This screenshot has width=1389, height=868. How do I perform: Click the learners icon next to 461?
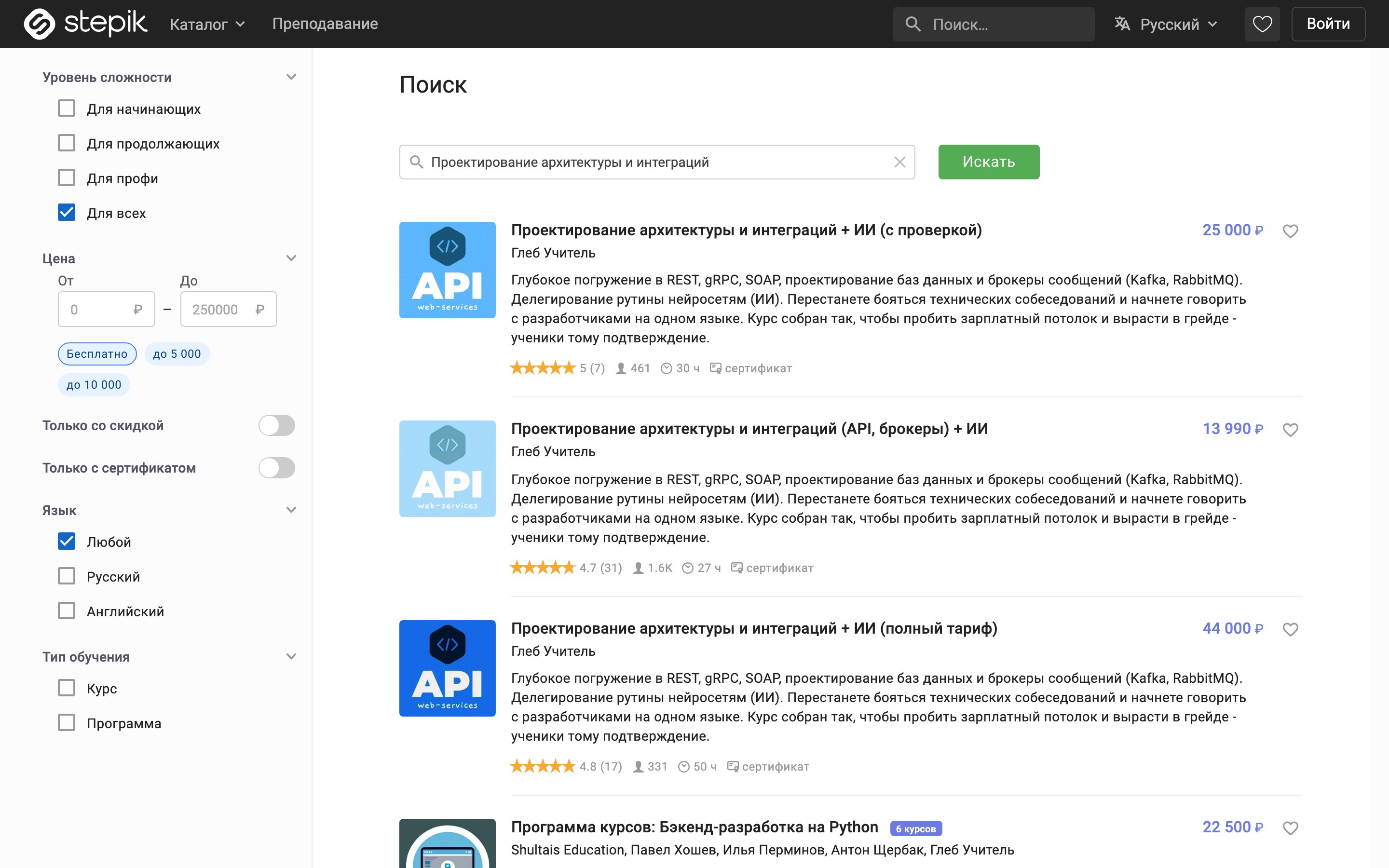coord(621,368)
